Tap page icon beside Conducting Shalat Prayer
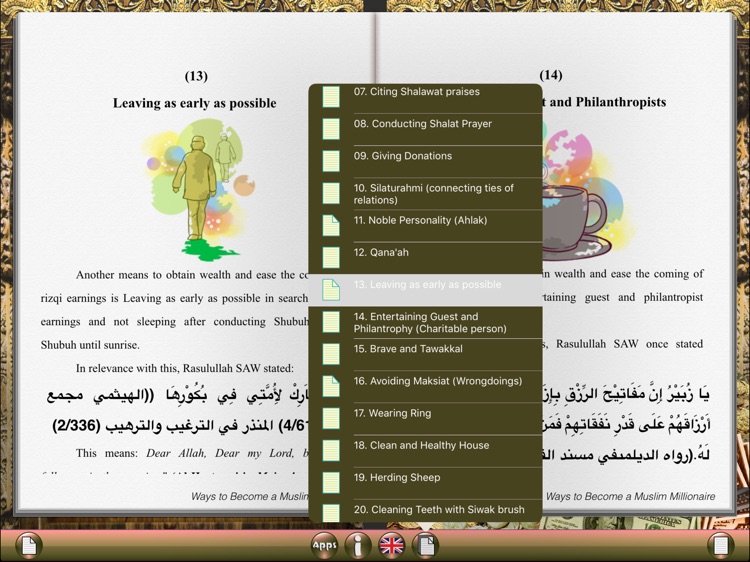This screenshot has height=562, width=750. click(x=331, y=129)
